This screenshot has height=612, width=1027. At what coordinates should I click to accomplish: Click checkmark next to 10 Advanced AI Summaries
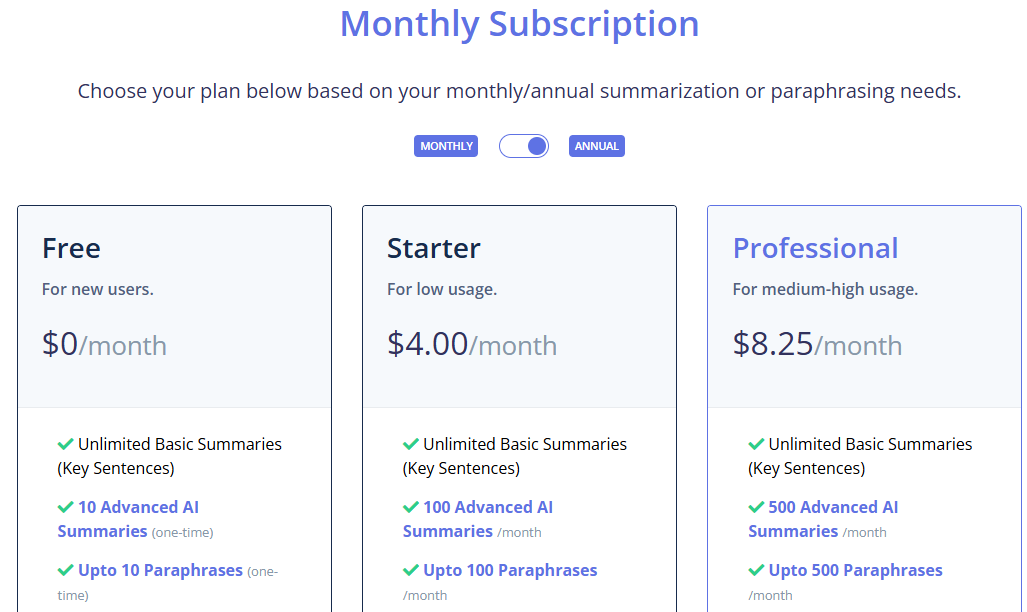point(65,507)
